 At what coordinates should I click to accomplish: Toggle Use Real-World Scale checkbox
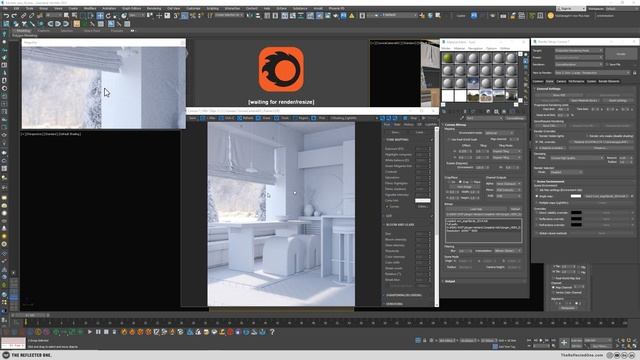point(449,139)
